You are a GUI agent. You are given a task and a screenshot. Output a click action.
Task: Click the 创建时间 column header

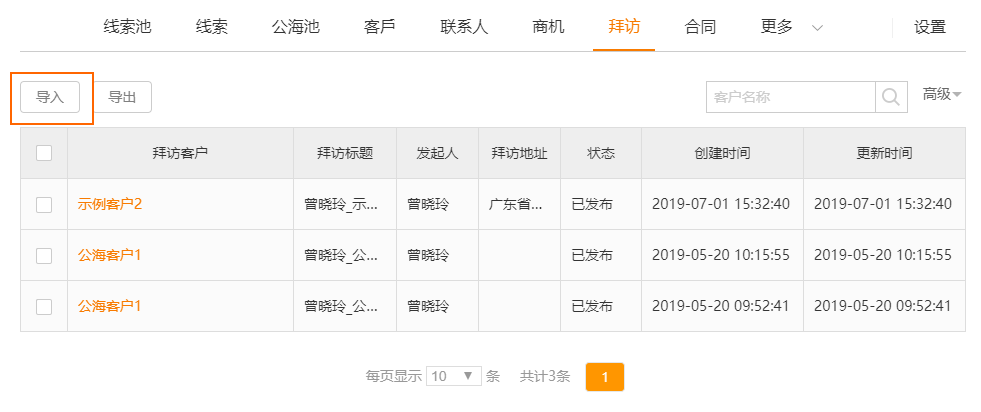point(723,153)
